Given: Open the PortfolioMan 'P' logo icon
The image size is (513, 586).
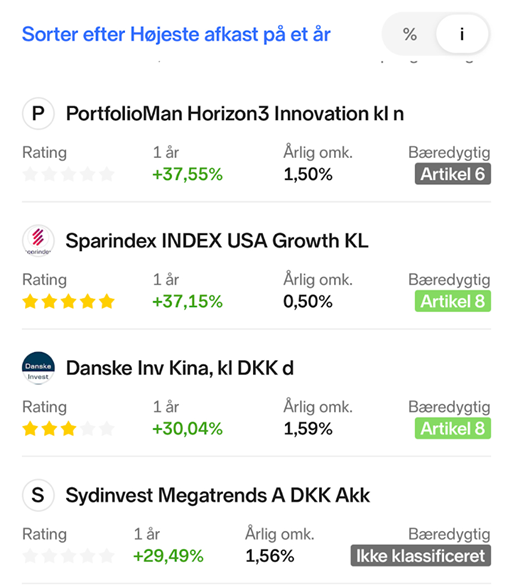Looking at the screenshot, I should (38, 113).
